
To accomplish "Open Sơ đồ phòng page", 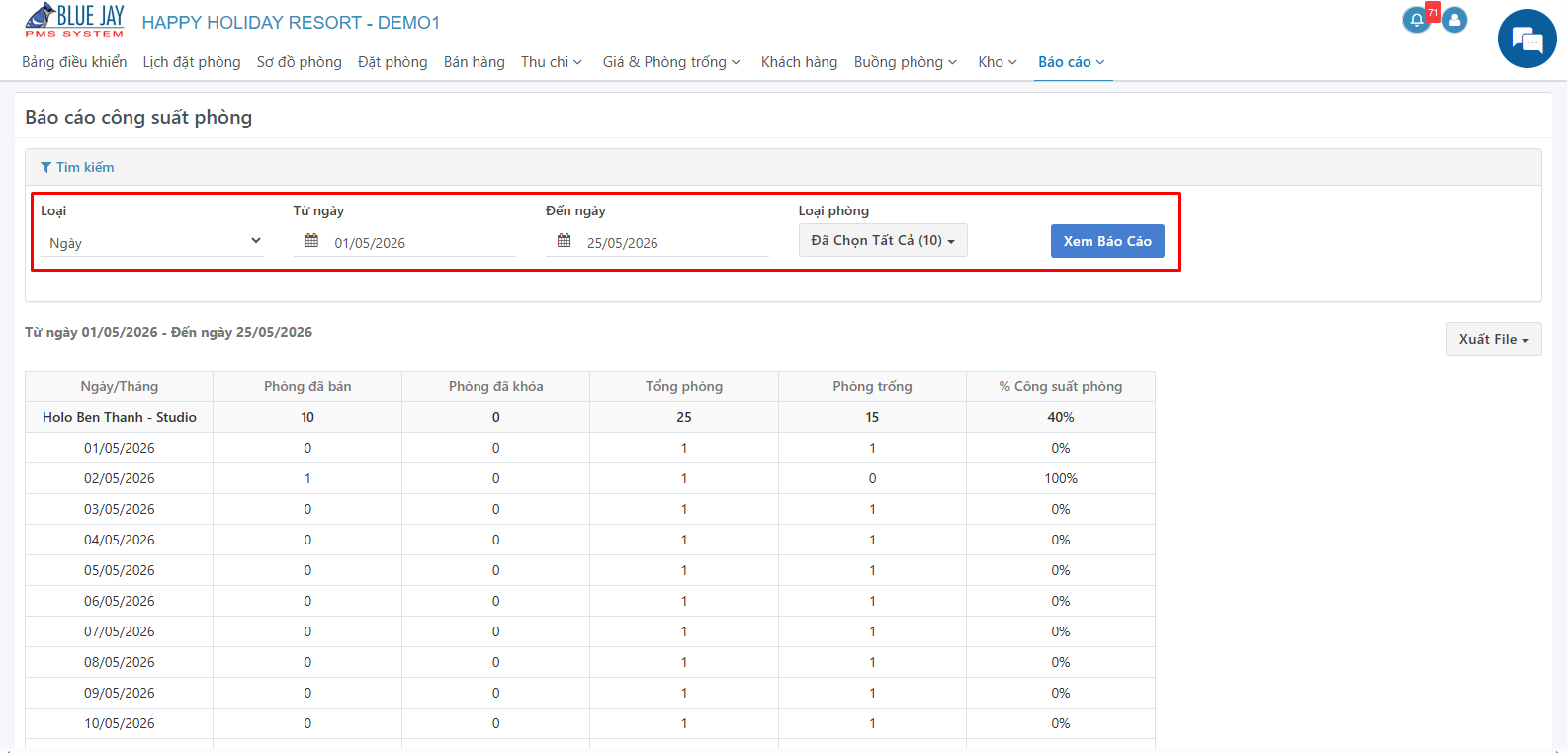I will pos(300,62).
